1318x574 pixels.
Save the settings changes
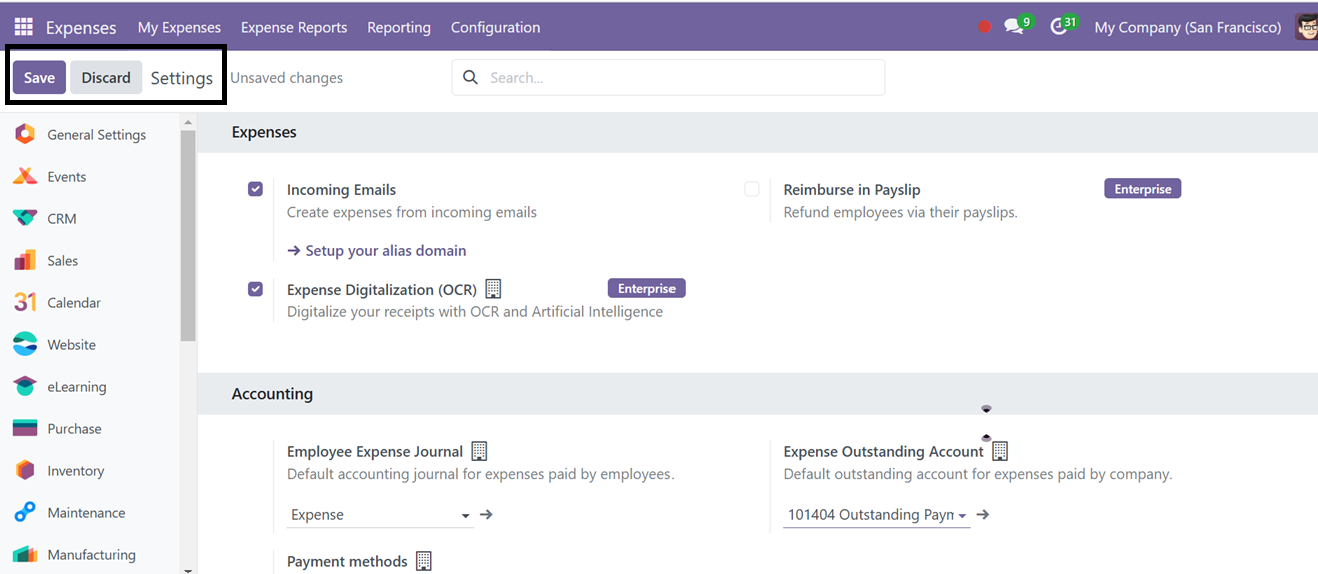(39, 77)
